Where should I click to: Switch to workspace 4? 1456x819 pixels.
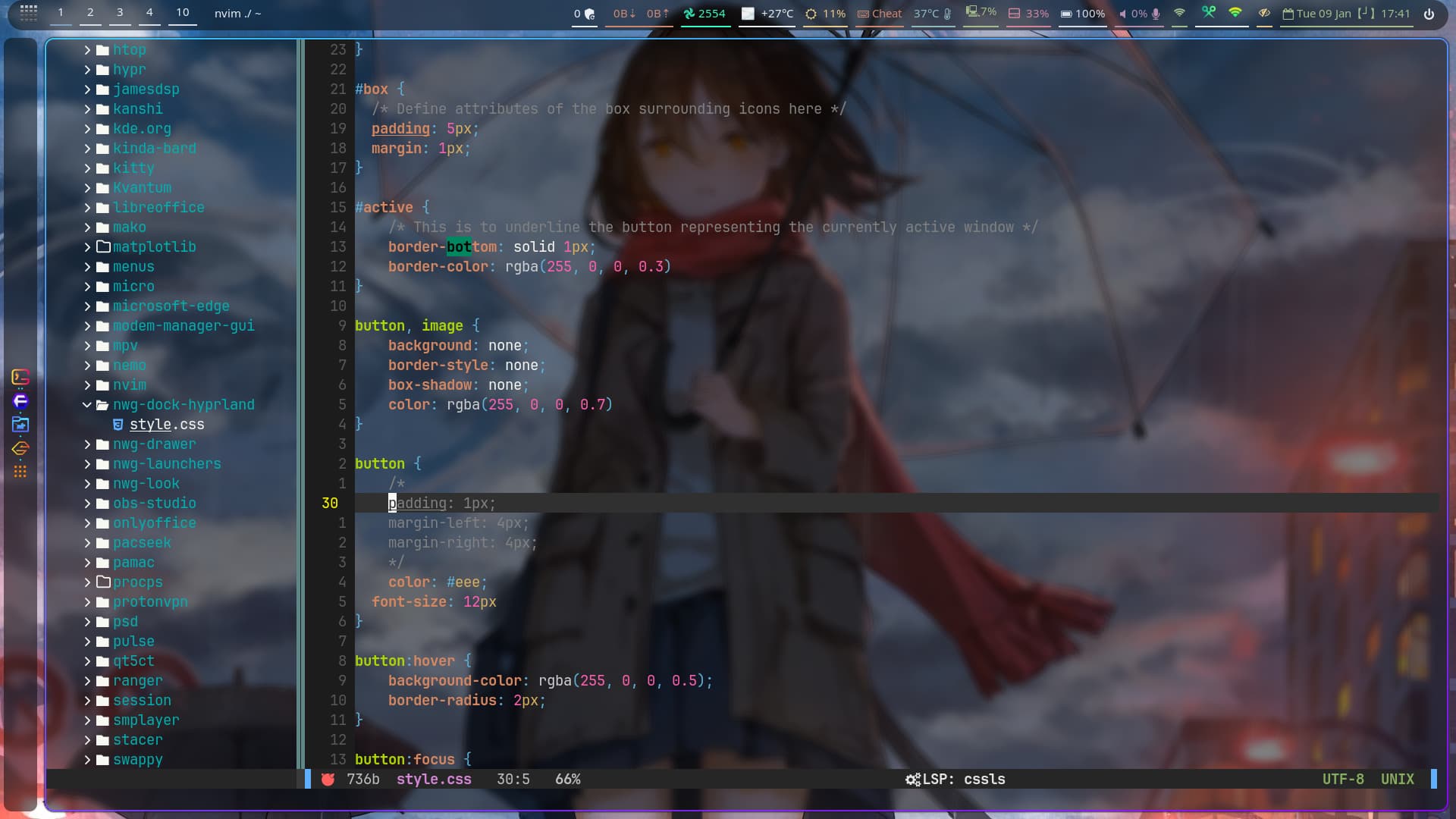point(149,13)
